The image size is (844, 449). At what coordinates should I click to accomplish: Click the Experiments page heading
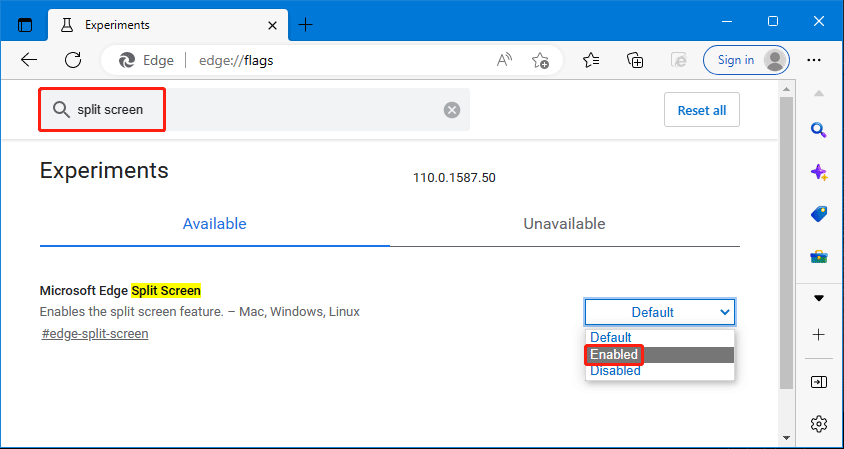[104, 171]
